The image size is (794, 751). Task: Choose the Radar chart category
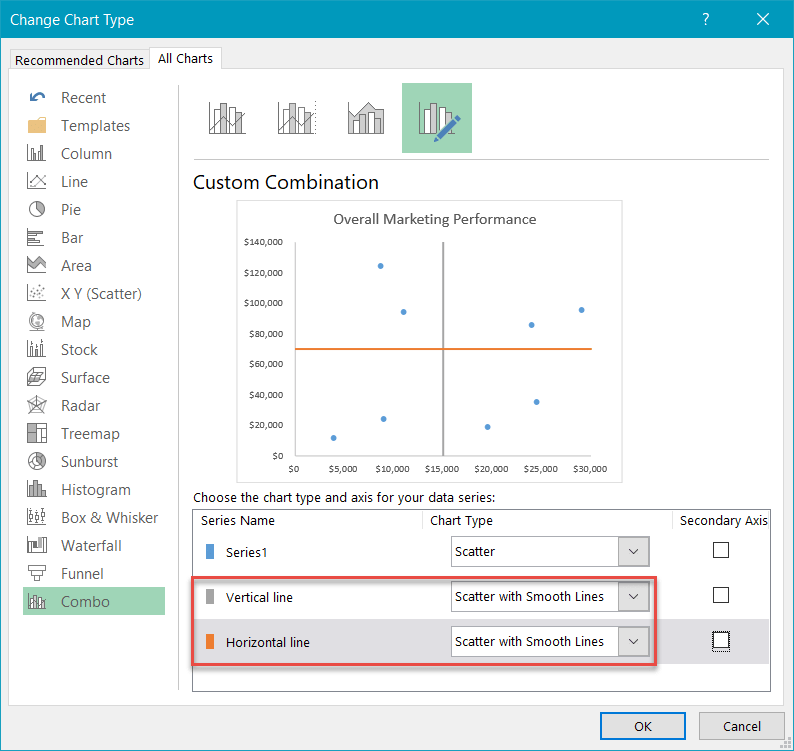coord(82,406)
